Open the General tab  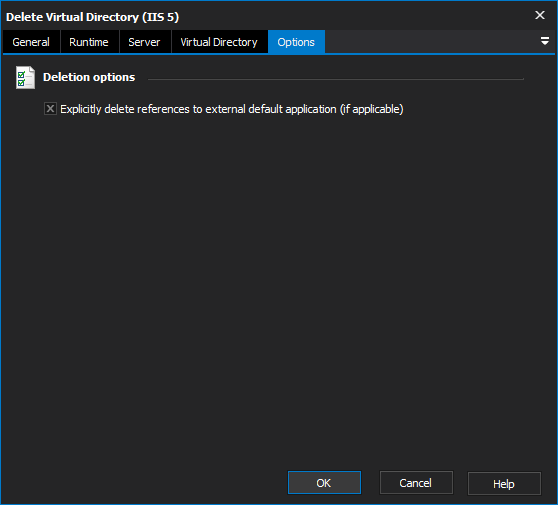(31, 42)
